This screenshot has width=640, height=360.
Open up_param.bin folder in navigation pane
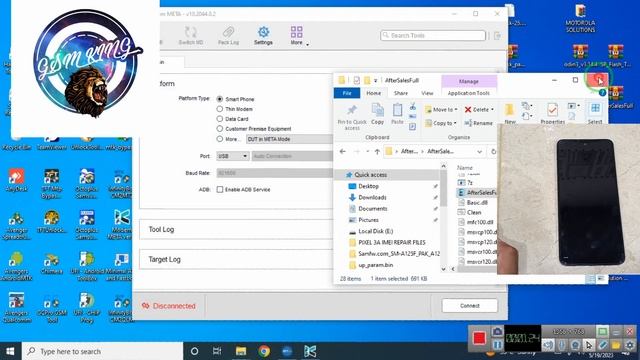click(376, 265)
